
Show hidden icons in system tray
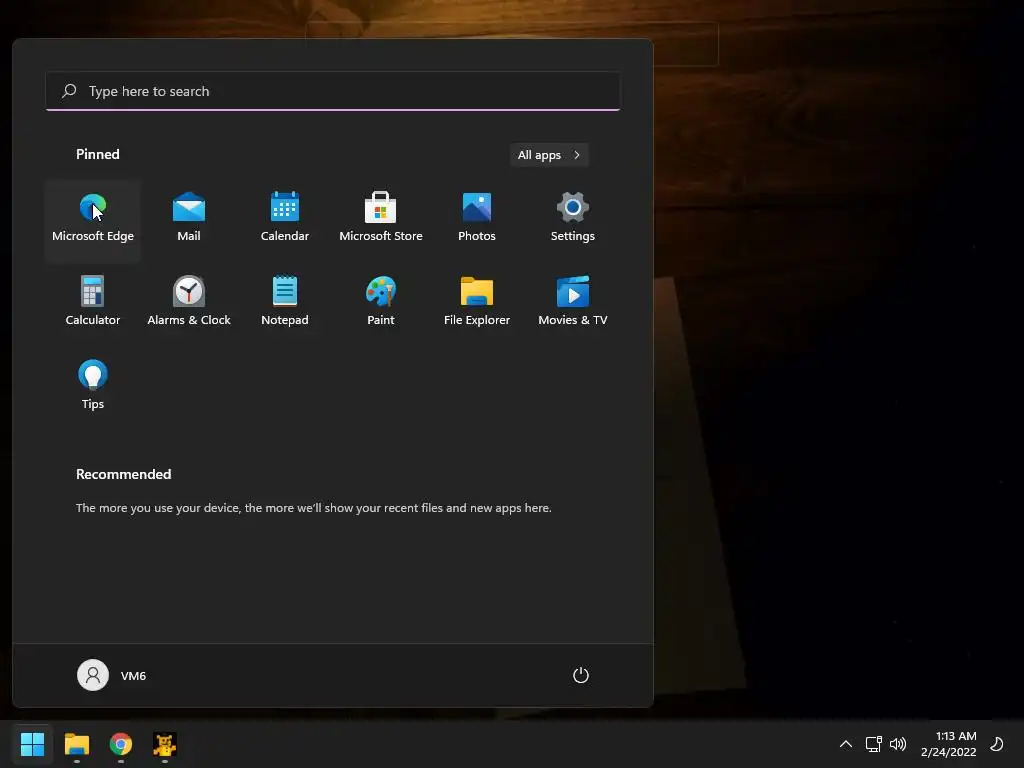click(x=846, y=744)
